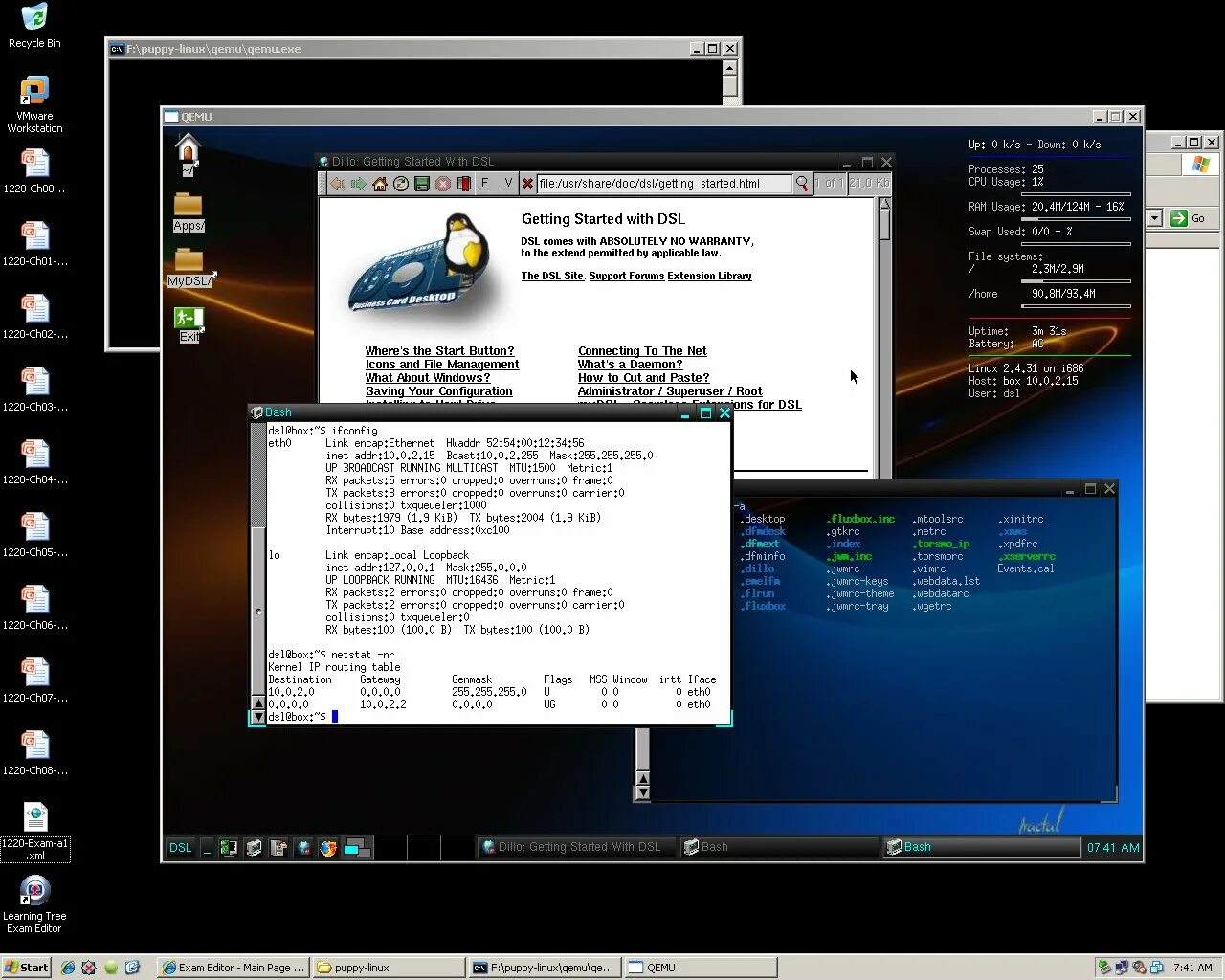The width and height of the screenshot is (1225, 980).
Task: Open the Apps folder on DSL desktop
Action: pyautogui.click(x=188, y=212)
